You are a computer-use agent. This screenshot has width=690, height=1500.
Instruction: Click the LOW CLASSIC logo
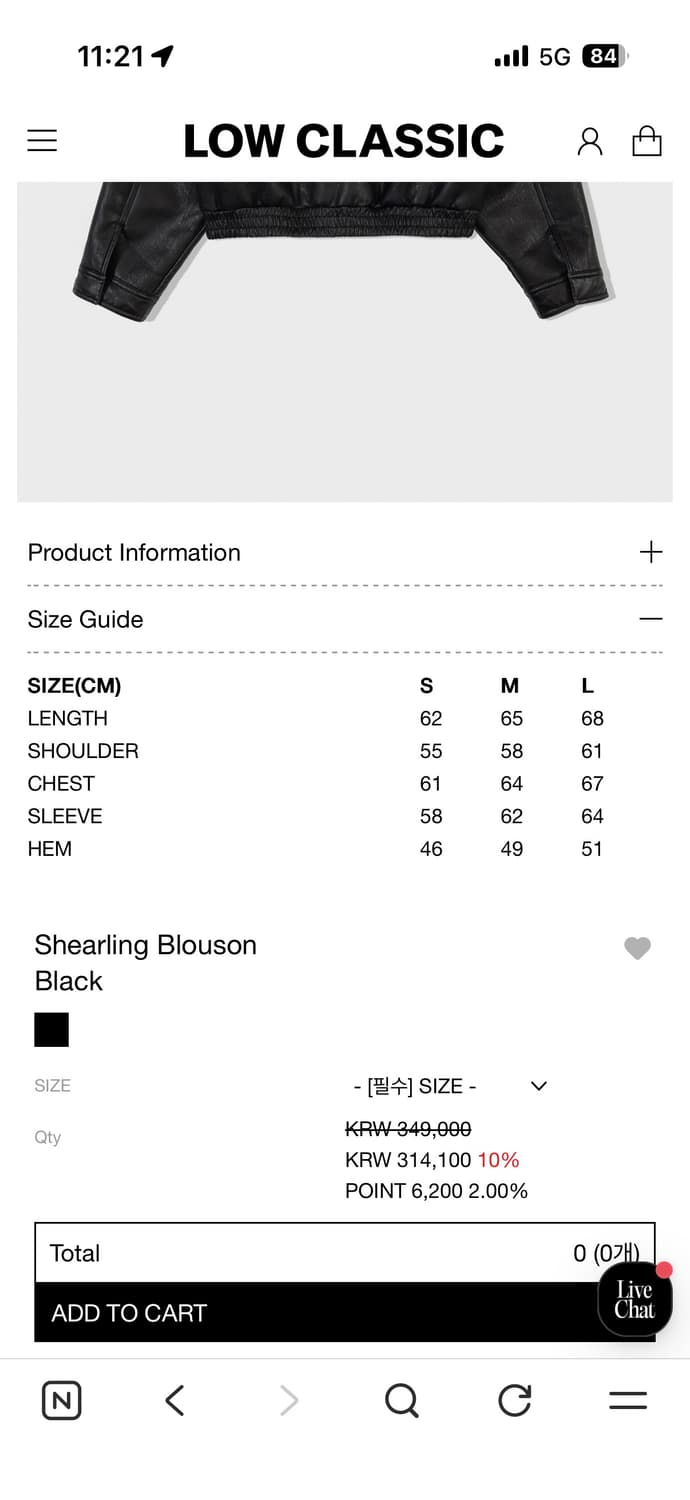coord(343,141)
